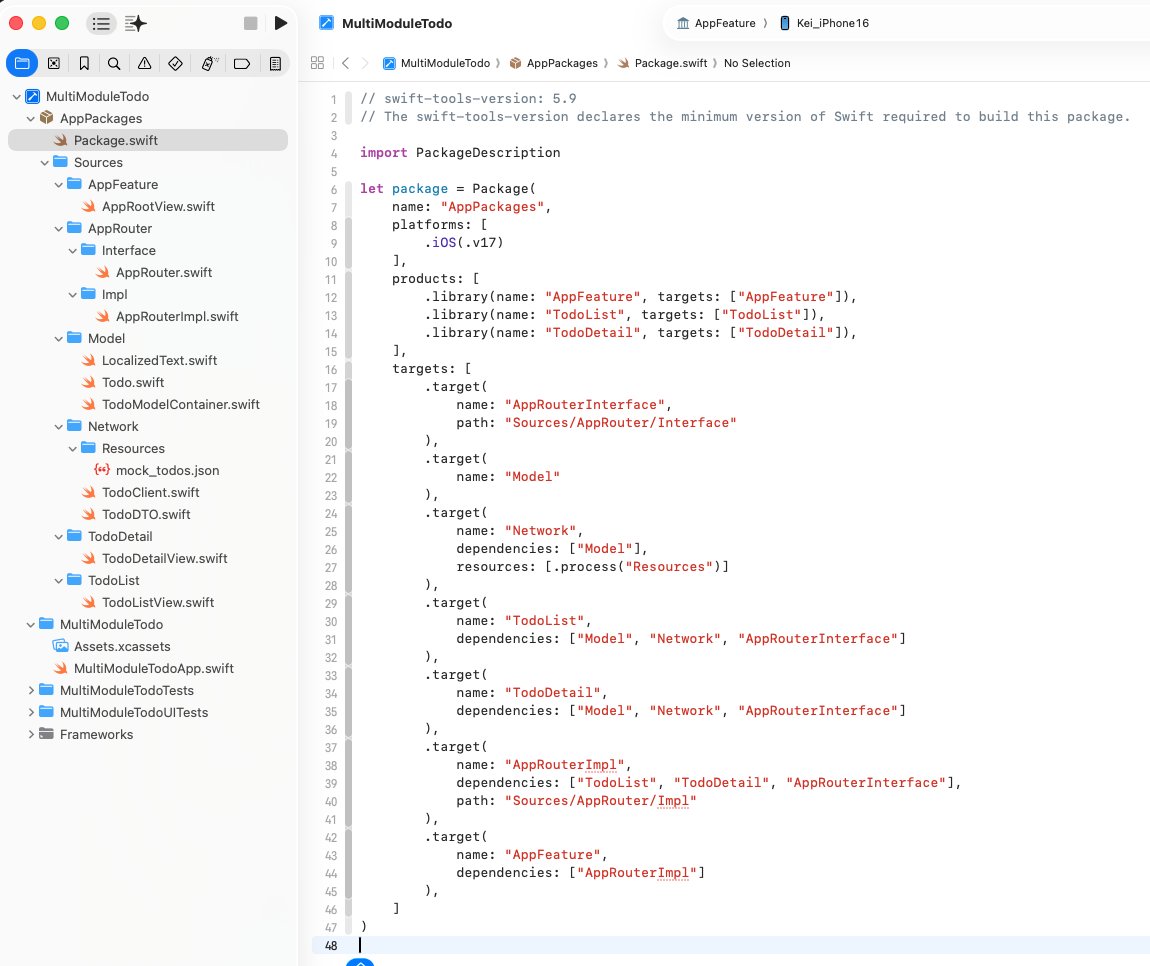Choose the Kei_iPhone16 run destination
The image size is (1150, 966).
click(x=824, y=23)
